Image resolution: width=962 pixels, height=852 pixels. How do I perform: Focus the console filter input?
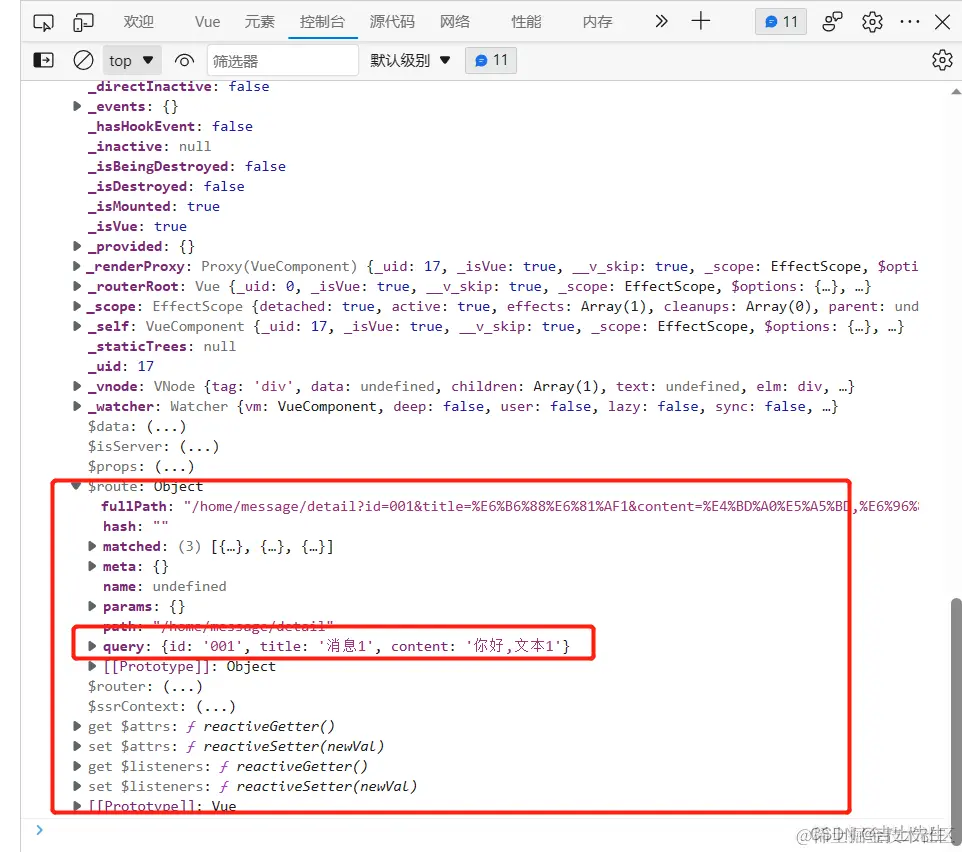point(282,60)
